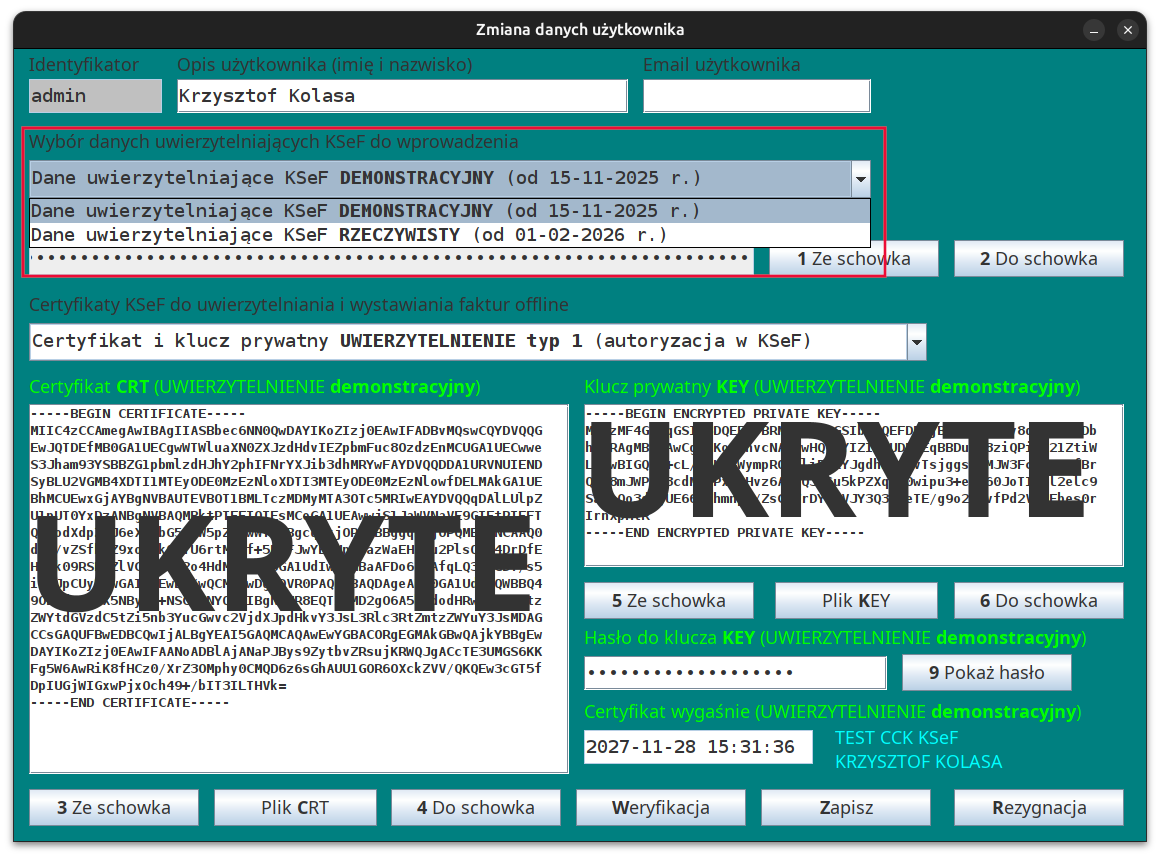
Task: Expand the certificate type dropdown arrow
Action: point(916,342)
